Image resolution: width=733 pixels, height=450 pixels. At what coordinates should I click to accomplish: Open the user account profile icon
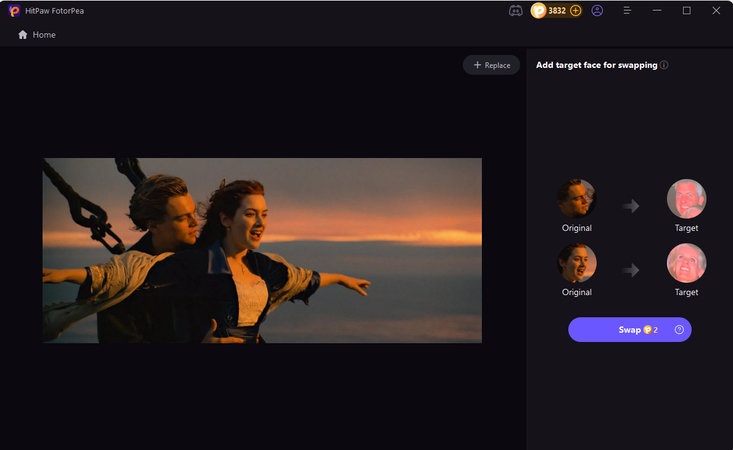click(x=597, y=11)
